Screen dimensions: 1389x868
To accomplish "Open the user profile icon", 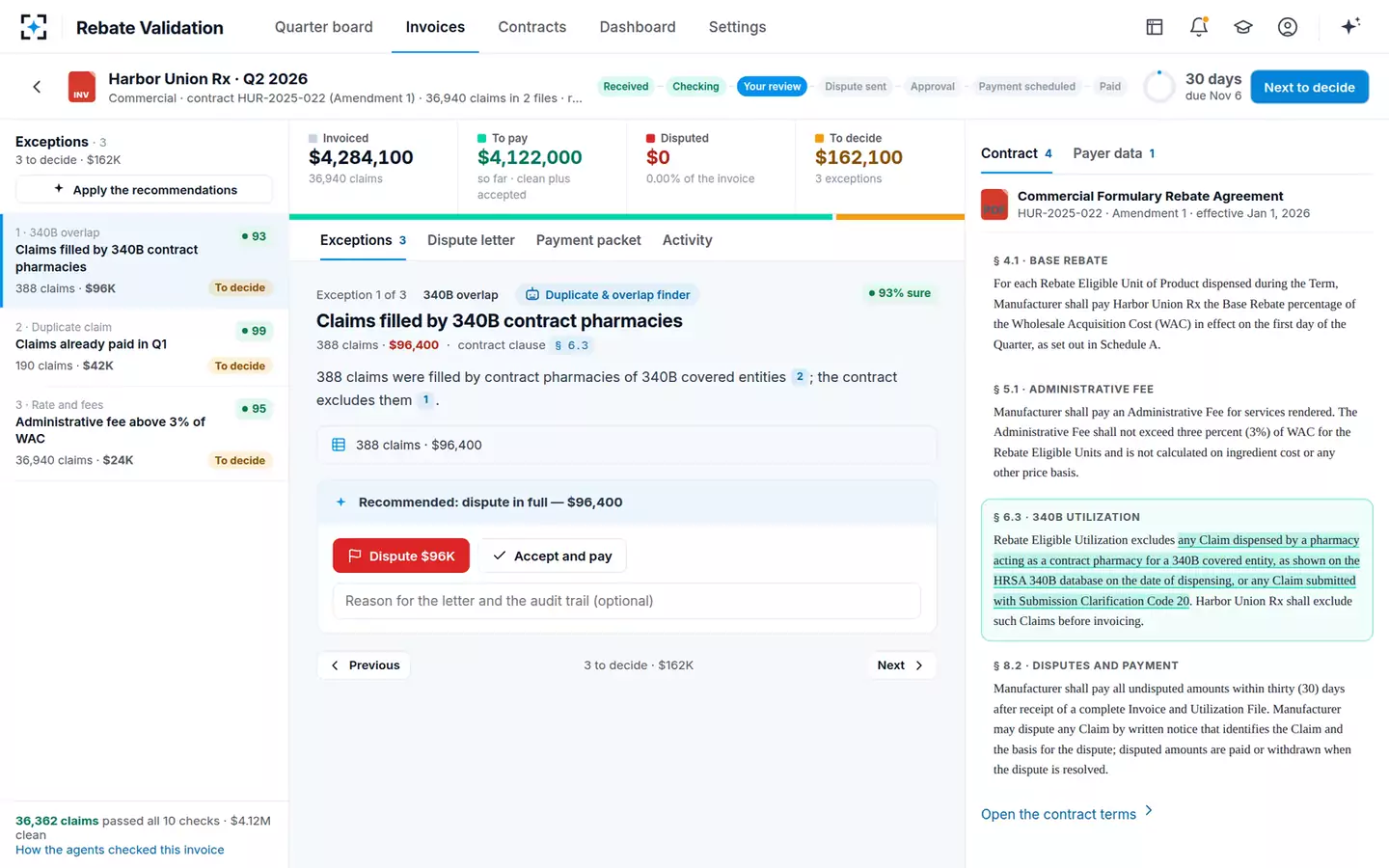I will [1288, 27].
